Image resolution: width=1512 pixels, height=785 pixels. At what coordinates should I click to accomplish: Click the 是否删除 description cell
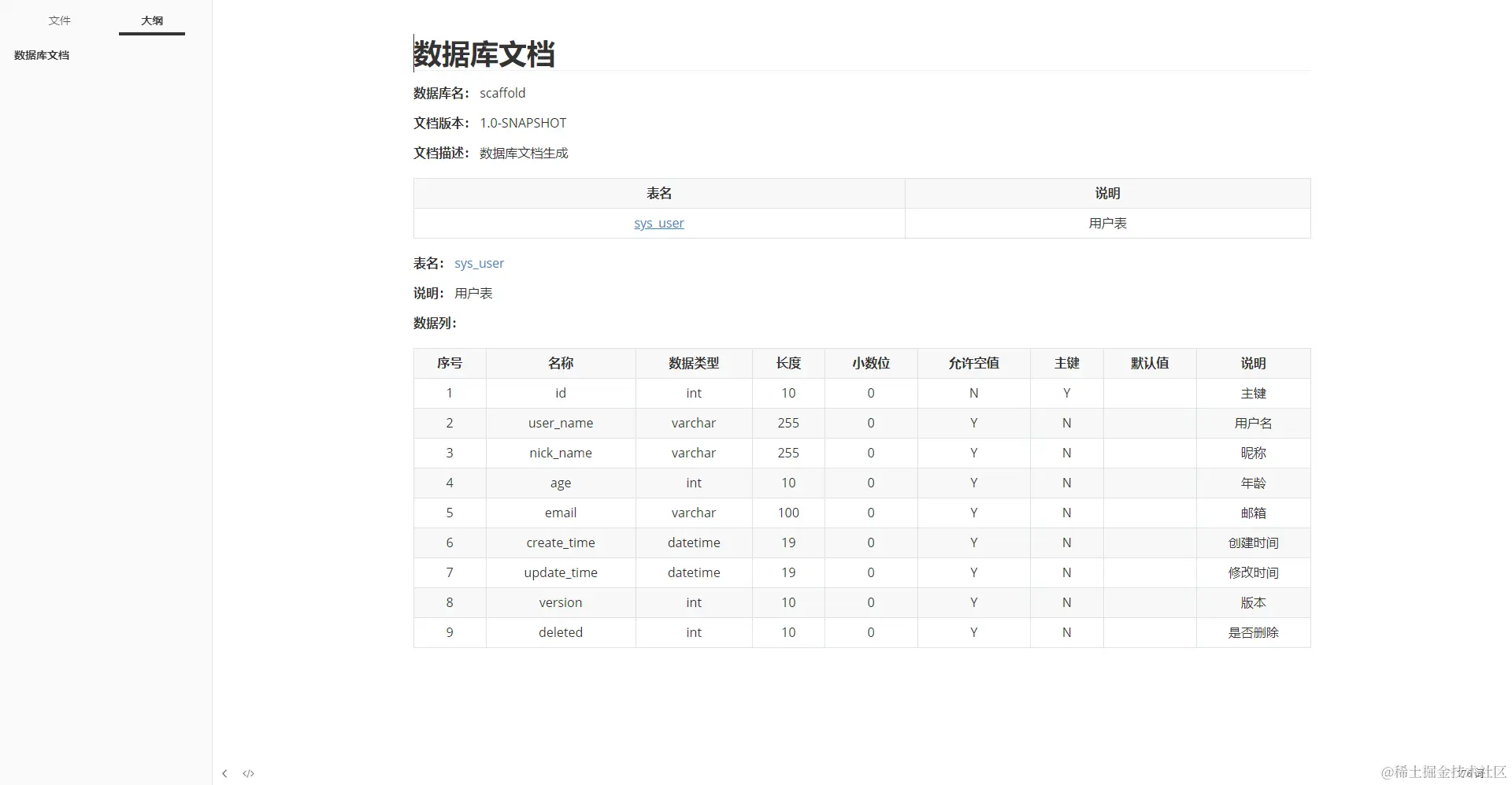[x=1254, y=632]
